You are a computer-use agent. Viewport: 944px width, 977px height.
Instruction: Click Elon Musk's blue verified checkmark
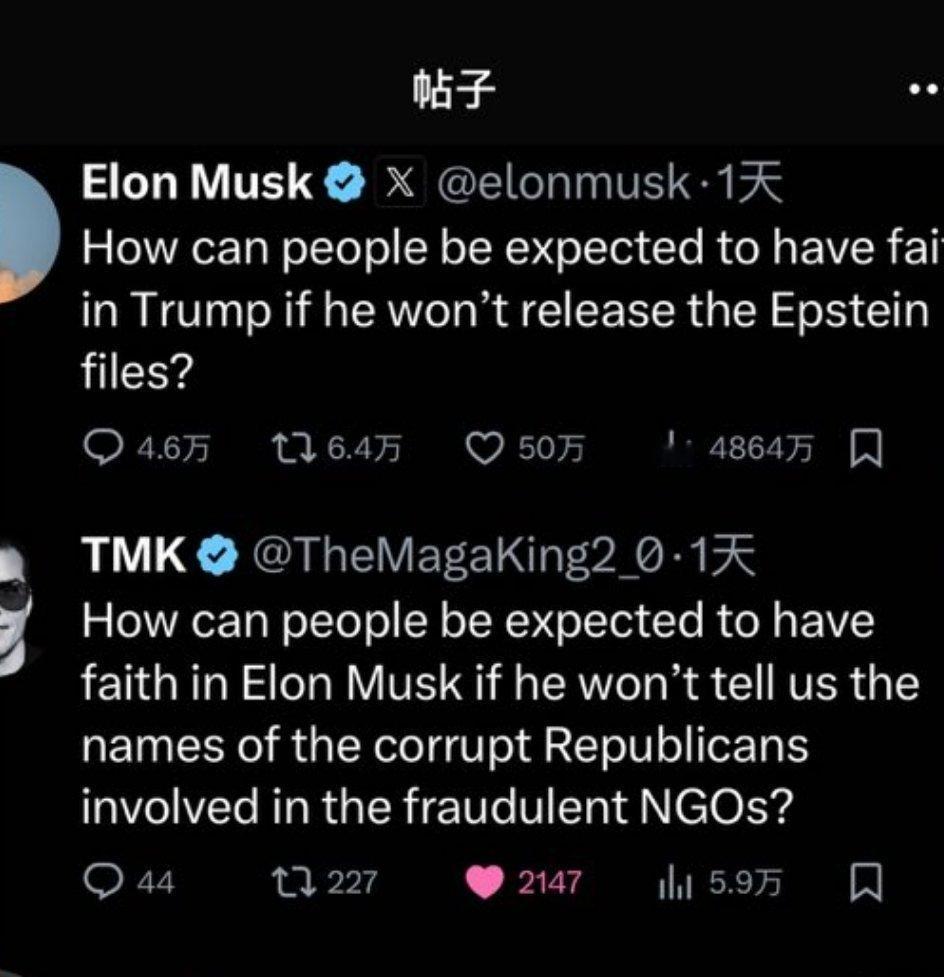point(345,183)
